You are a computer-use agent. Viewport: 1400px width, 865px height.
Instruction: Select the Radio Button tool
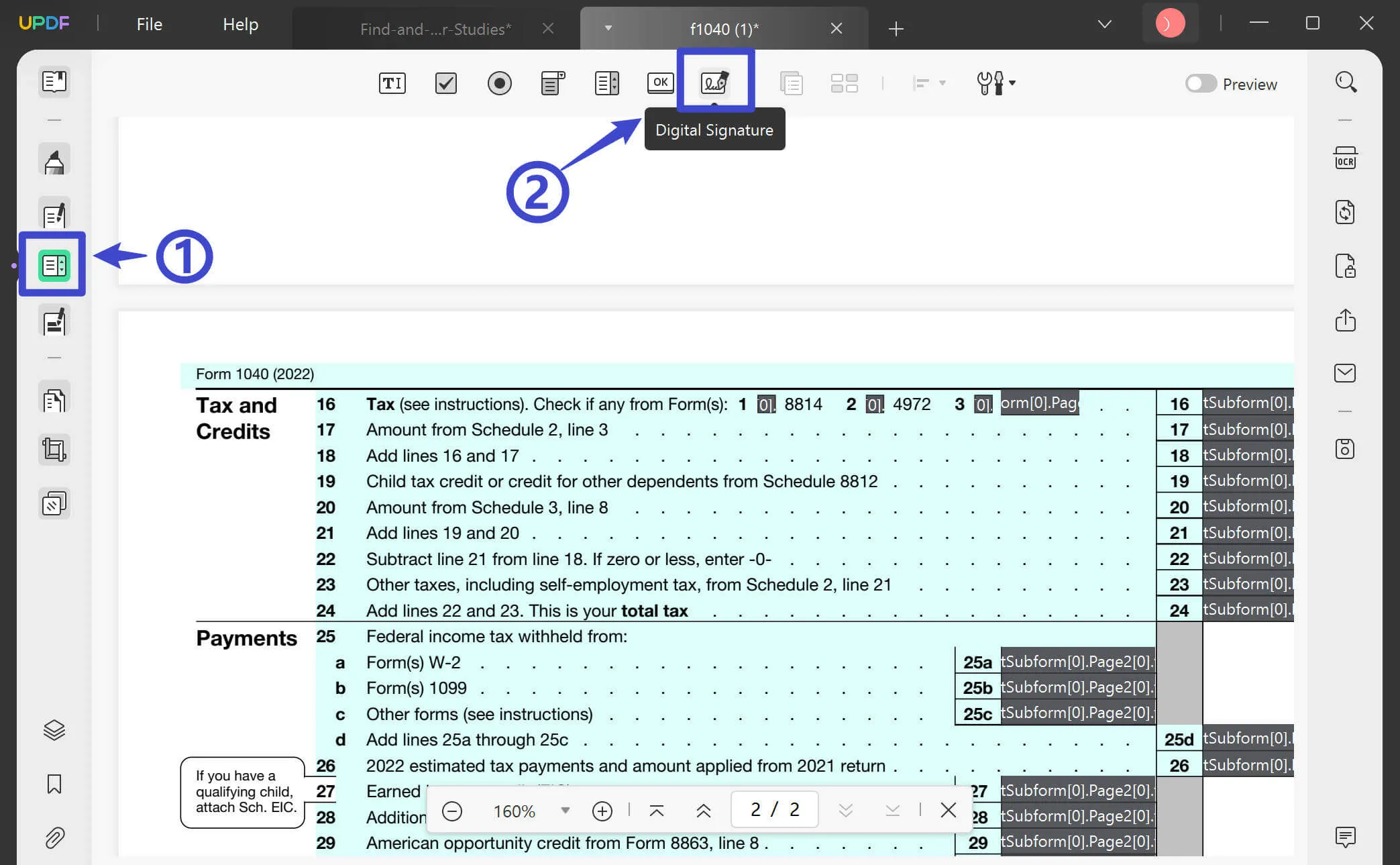pos(498,84)
